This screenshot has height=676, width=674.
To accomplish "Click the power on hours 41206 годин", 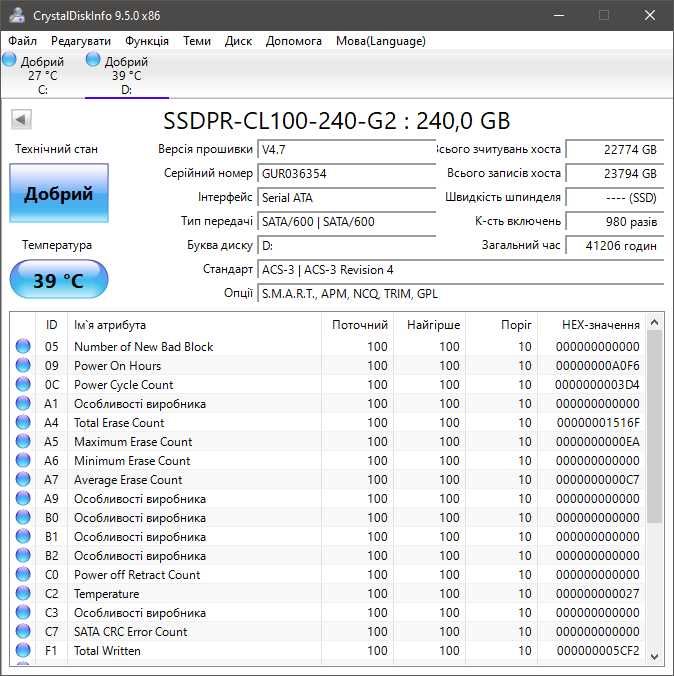I will pos(614,246).
